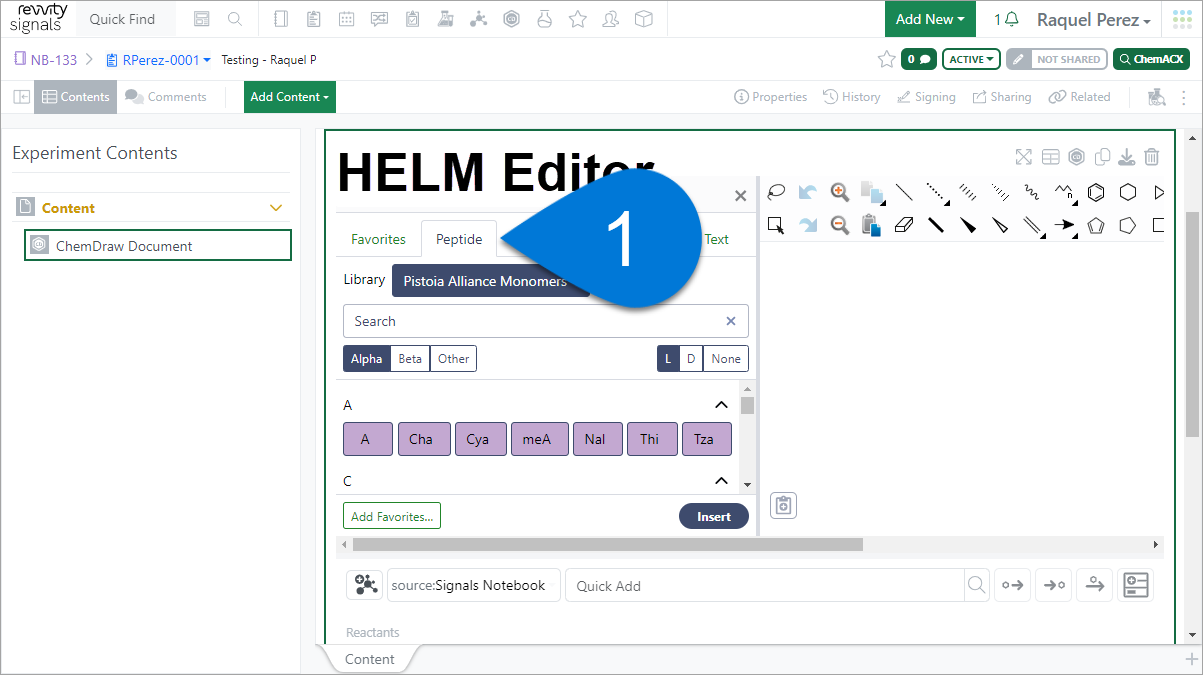The width and height of the screenshot is (1203, 675).
Task: Click the Paste clipboard tool icon
Action: tap(871, 225)
